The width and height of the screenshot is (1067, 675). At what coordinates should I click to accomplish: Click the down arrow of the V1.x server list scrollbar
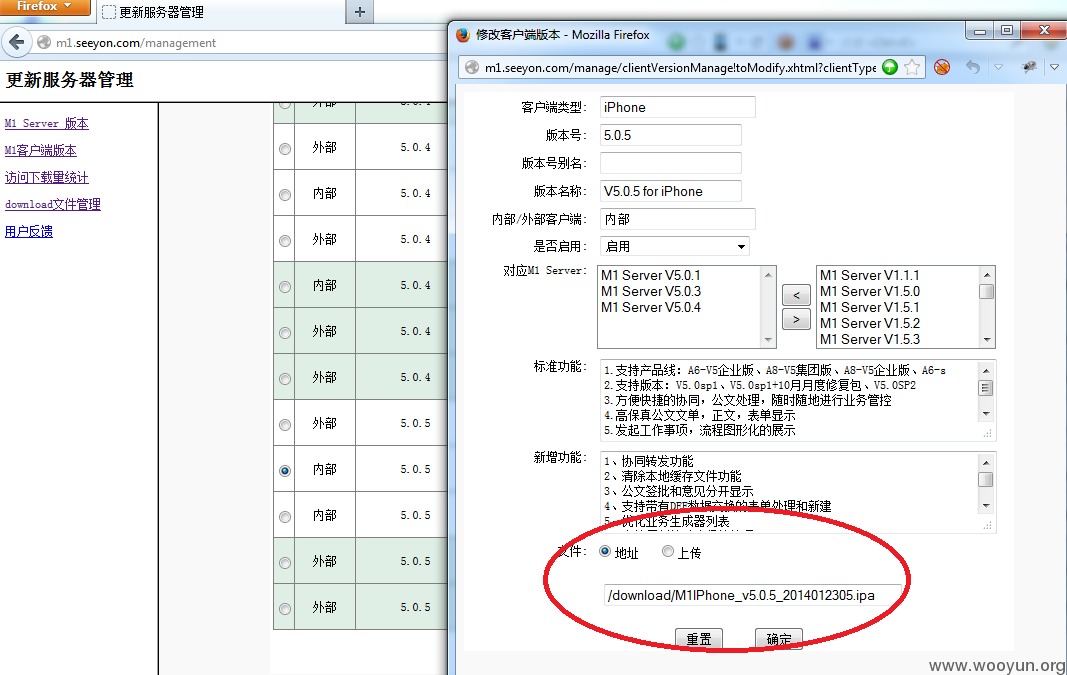pyautogui.click(x=987, y=340)
